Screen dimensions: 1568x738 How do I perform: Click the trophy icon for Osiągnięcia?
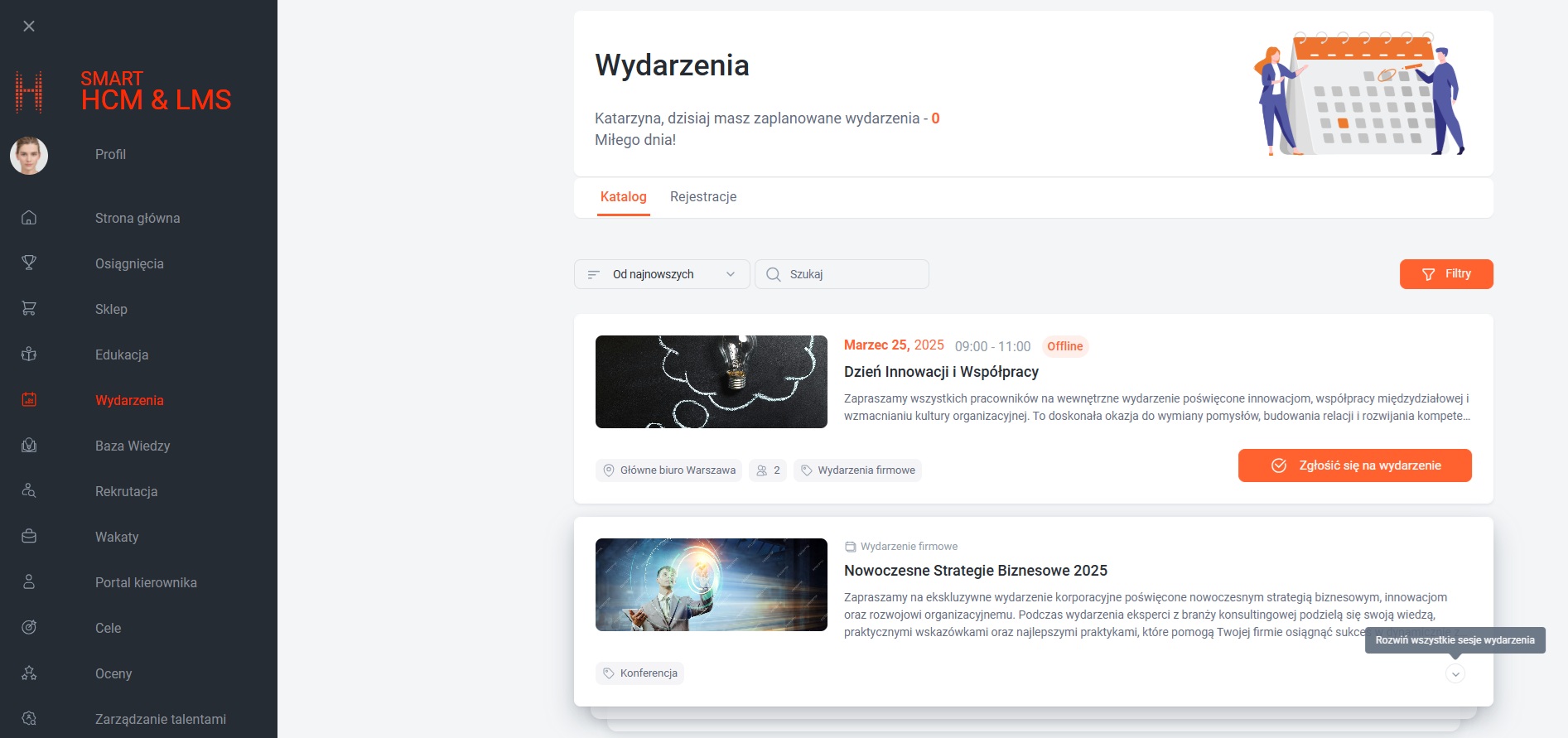pyautogui.click(x=29, y=263)
